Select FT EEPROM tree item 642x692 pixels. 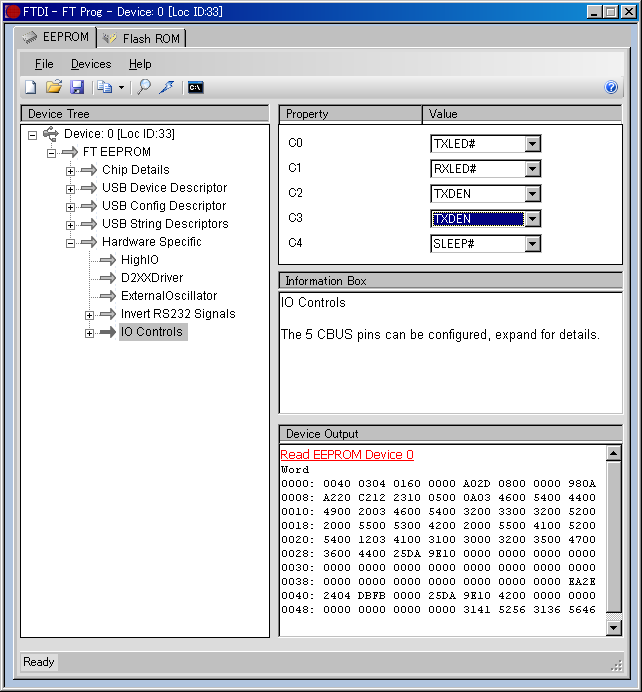pyautogui.click(x=117, y=152)
